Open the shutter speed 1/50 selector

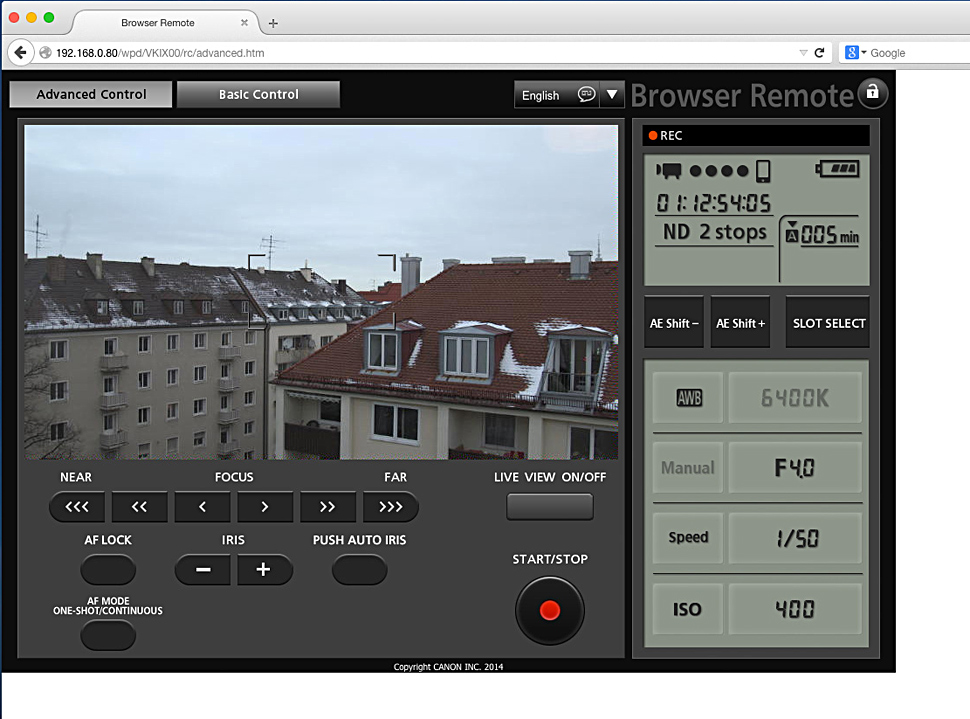pos(795,538)
